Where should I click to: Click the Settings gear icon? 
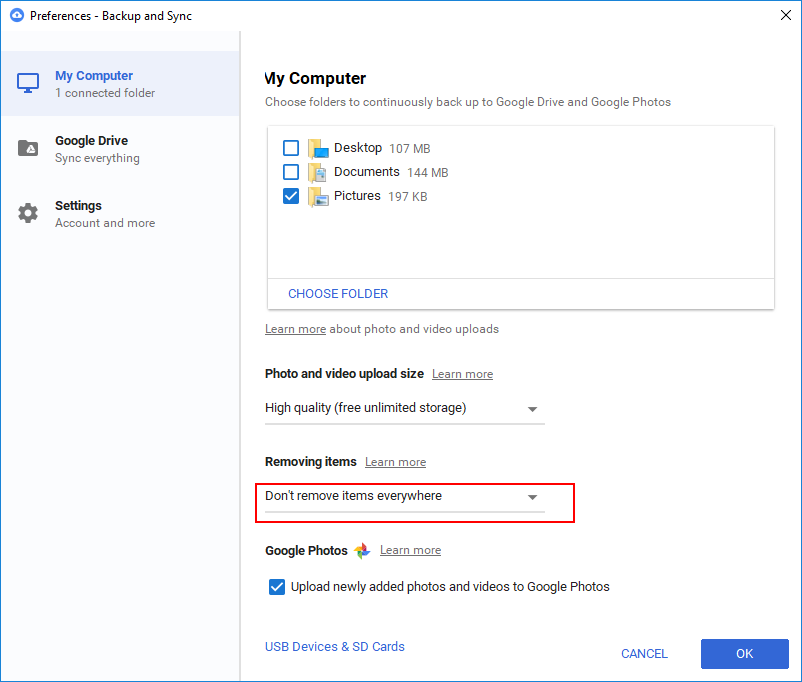pyautogui.click(x=28, y=214)
